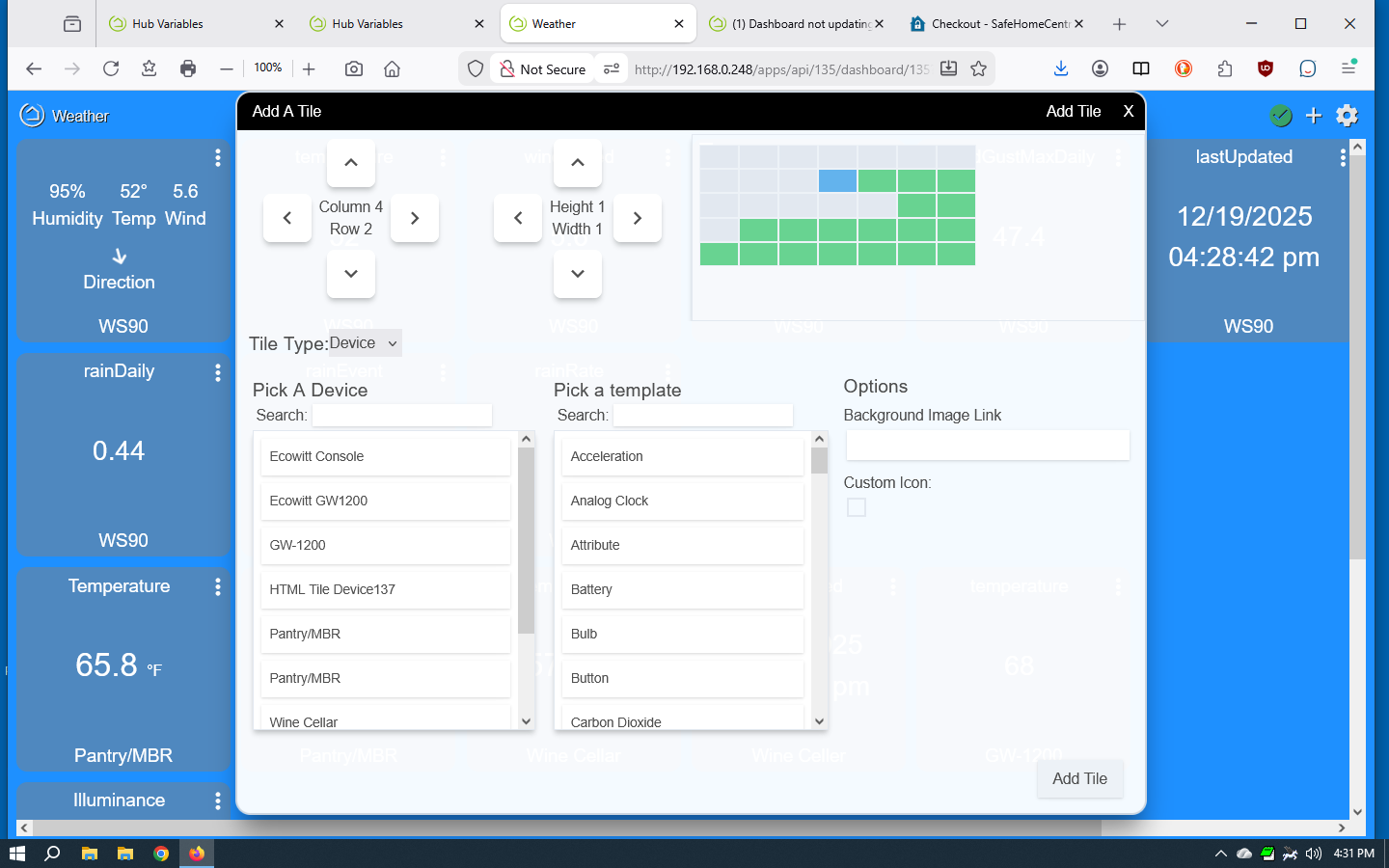Decrease tile row with up chevron
The height and width of the screenshot is (868, 1389).
tap(351, 163)
